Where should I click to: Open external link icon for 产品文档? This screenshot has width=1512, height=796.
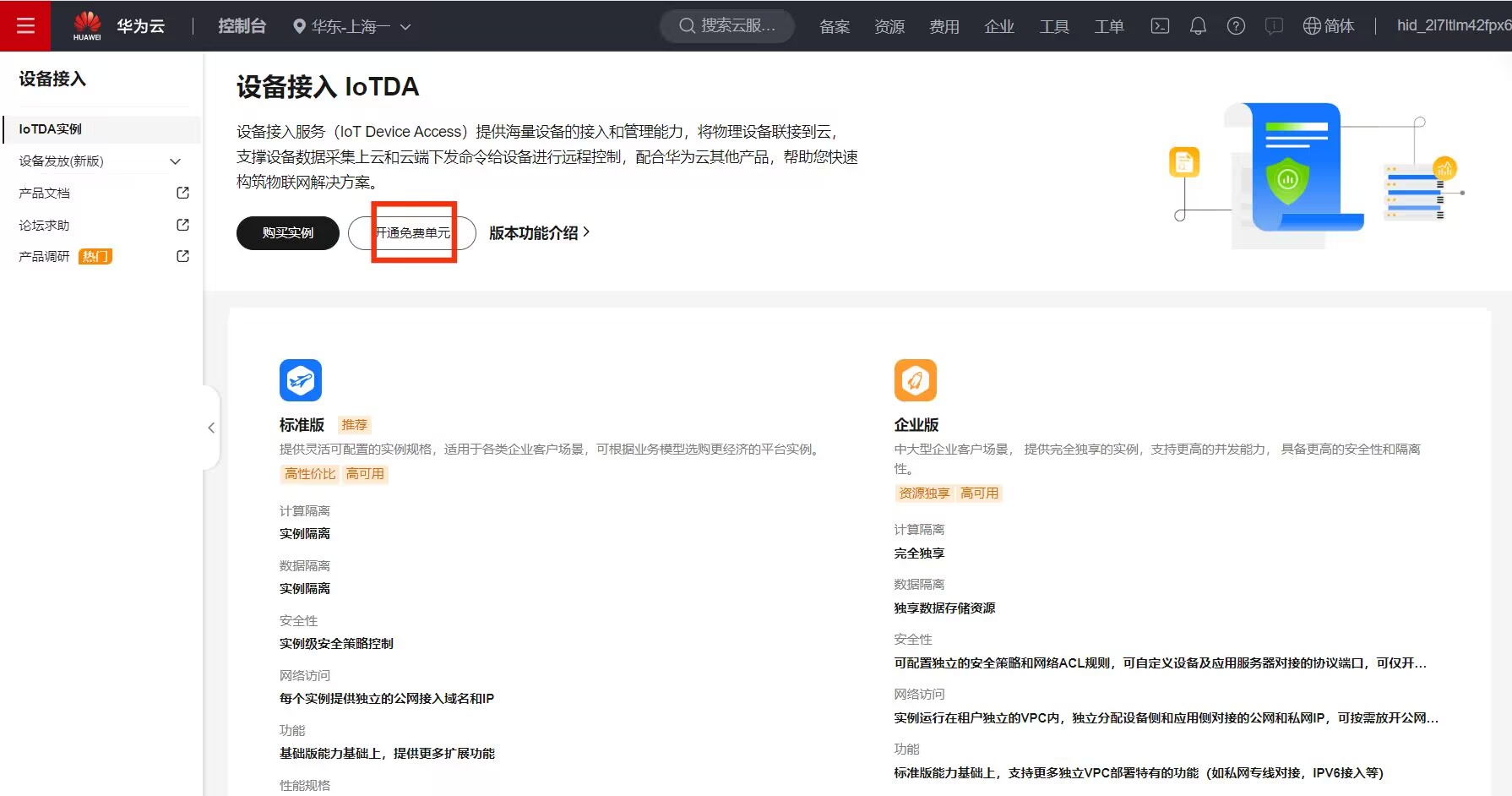(182, 193)
